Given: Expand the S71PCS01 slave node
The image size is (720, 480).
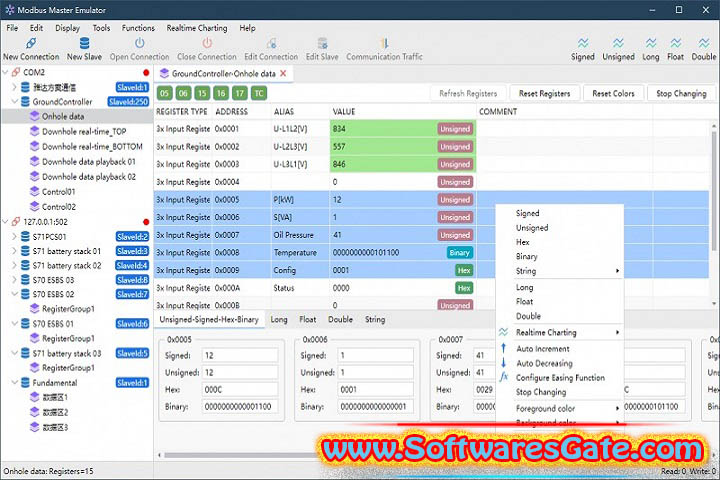Looking at the screenshot, I should pyautogui.click(x=15, y=237).
